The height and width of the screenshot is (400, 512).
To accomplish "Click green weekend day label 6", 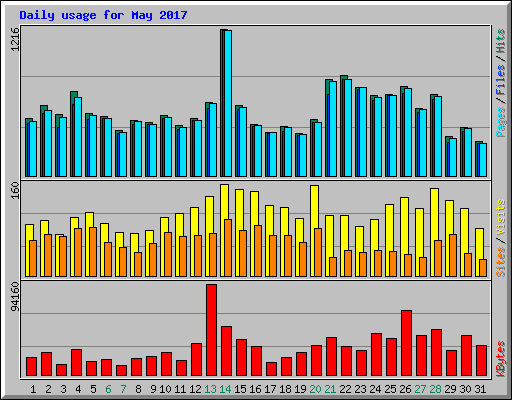I will 108,389.
